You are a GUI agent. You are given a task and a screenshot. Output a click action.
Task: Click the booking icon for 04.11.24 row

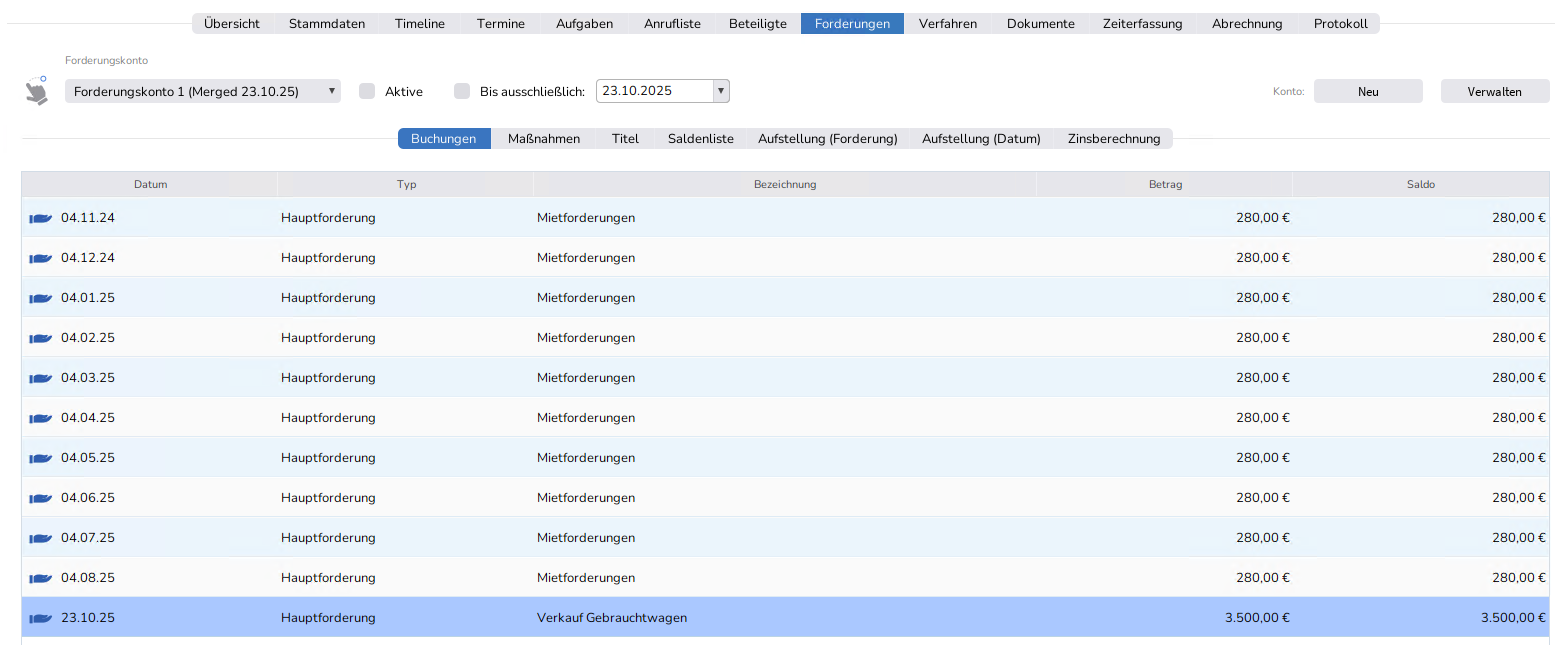tap(40, 218)
